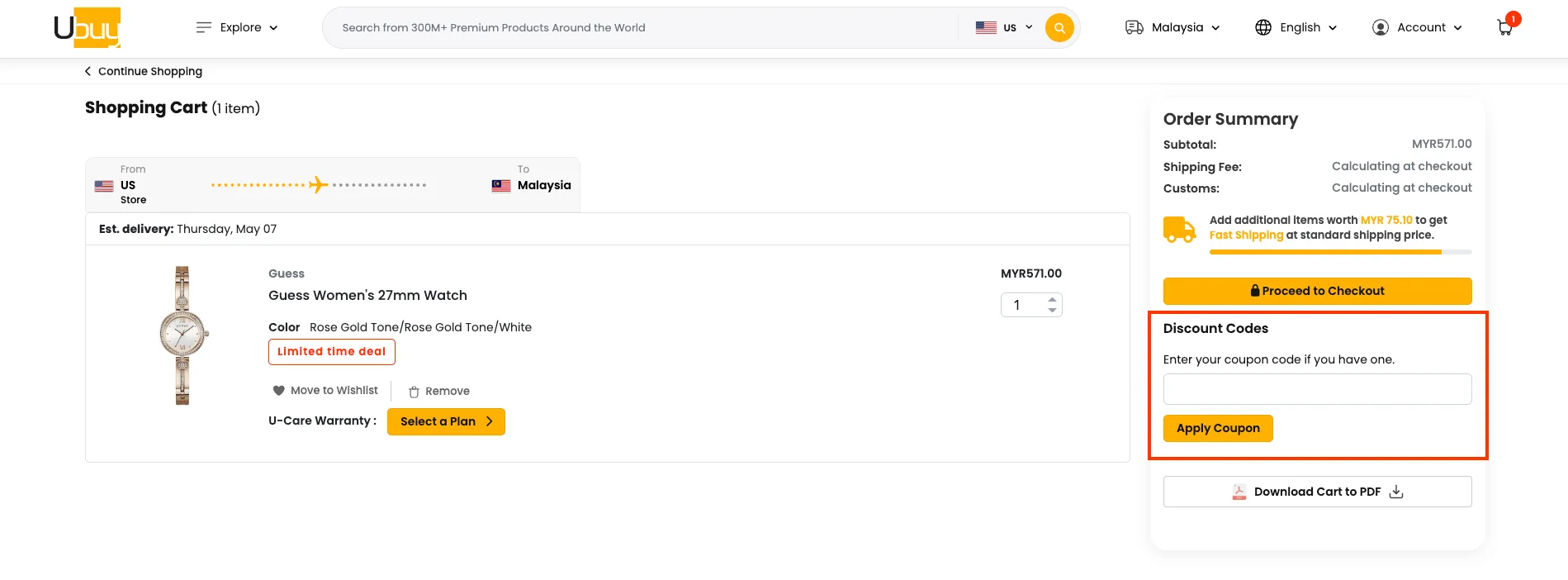The height and width of the screenshot is (580, 1568).
Task: Click the download arrow icon
Action: pyautogui.click(x=1396, y=492)
